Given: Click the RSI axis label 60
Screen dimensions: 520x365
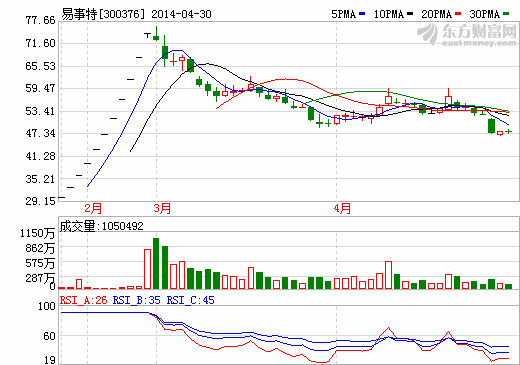Looking at the screenshot, I should [49, 336].
